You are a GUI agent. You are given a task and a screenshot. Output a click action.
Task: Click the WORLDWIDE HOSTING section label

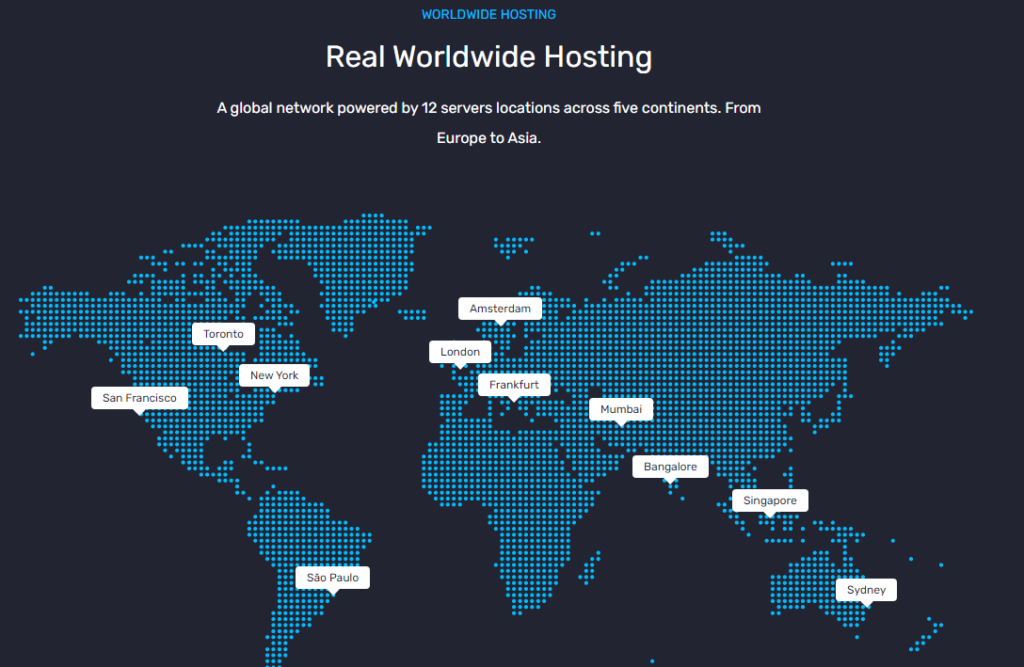pyautogui.click(x=488, y=14)
